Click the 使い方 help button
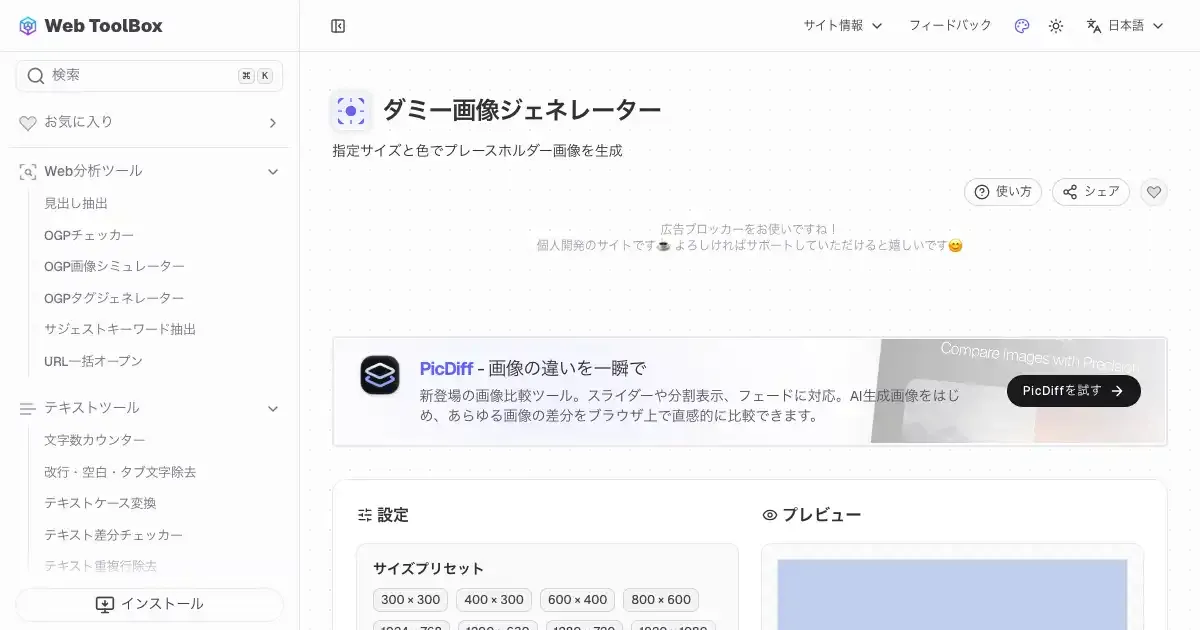 1003,192
